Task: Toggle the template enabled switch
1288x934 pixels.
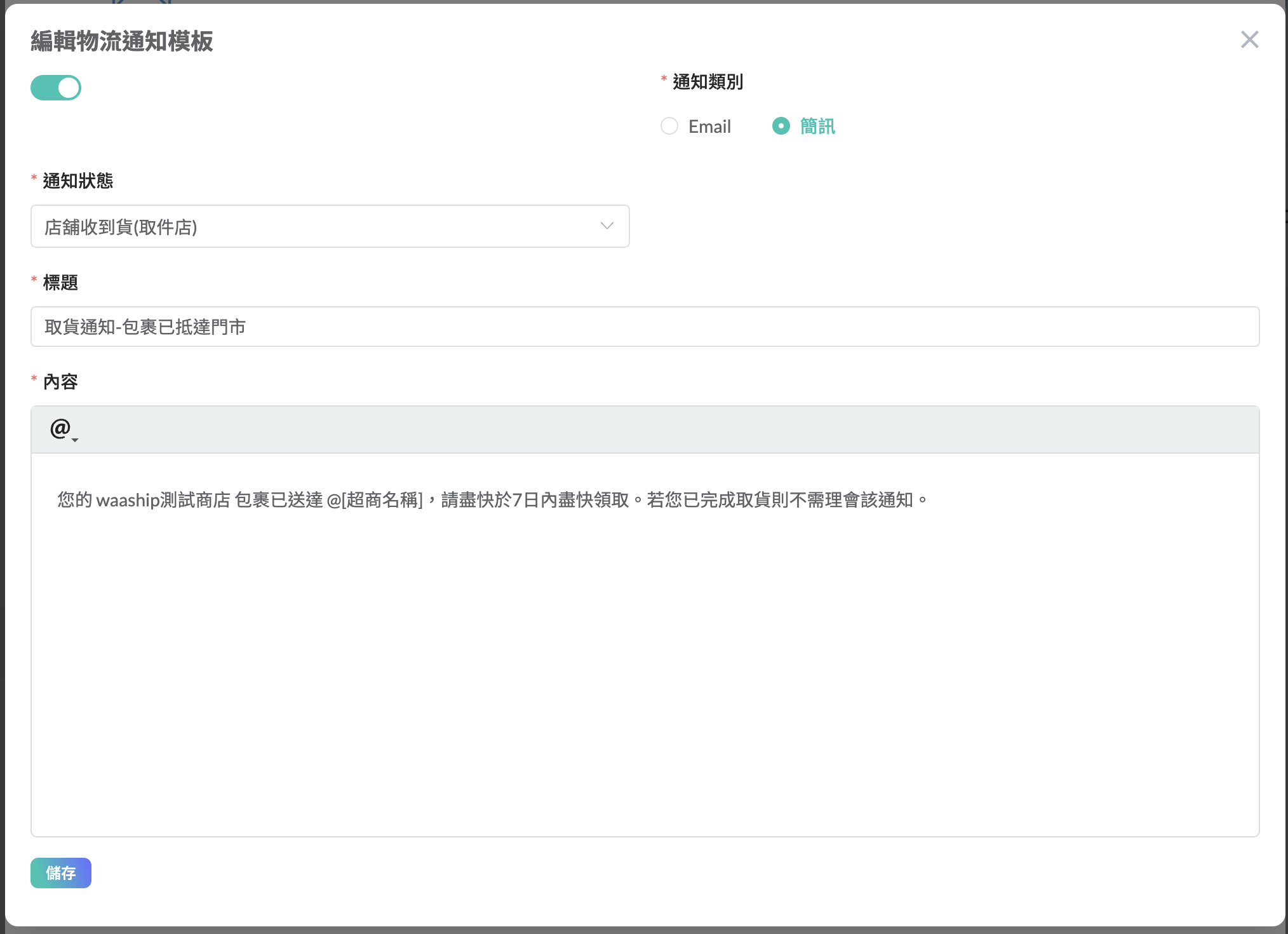Action: 56,88
